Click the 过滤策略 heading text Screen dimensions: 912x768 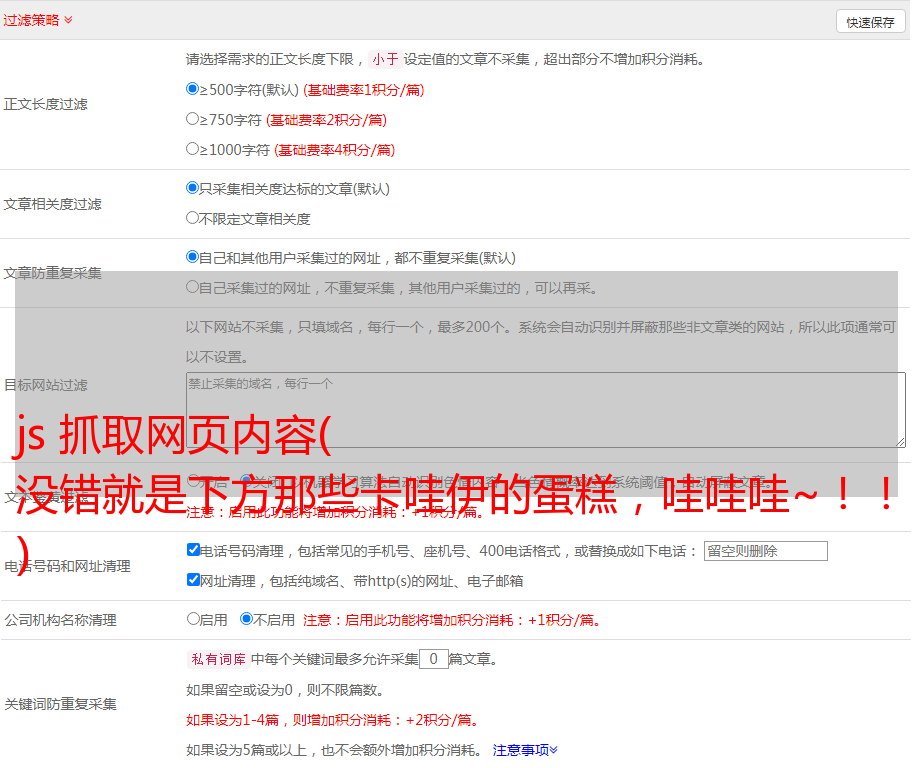(31, 20)
